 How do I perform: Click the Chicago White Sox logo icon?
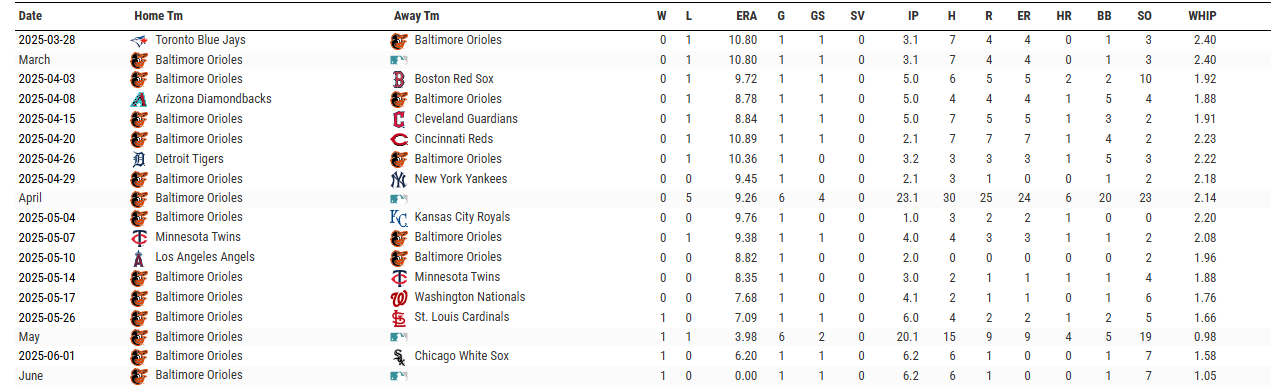tap(398, 357)
